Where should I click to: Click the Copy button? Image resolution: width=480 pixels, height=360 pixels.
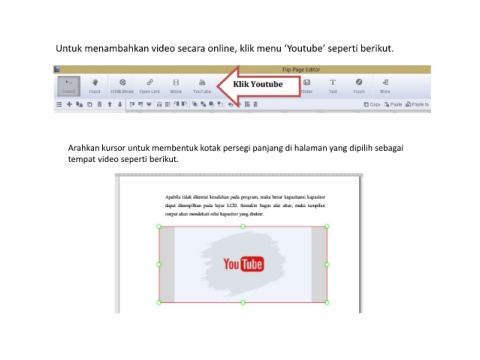372,104
